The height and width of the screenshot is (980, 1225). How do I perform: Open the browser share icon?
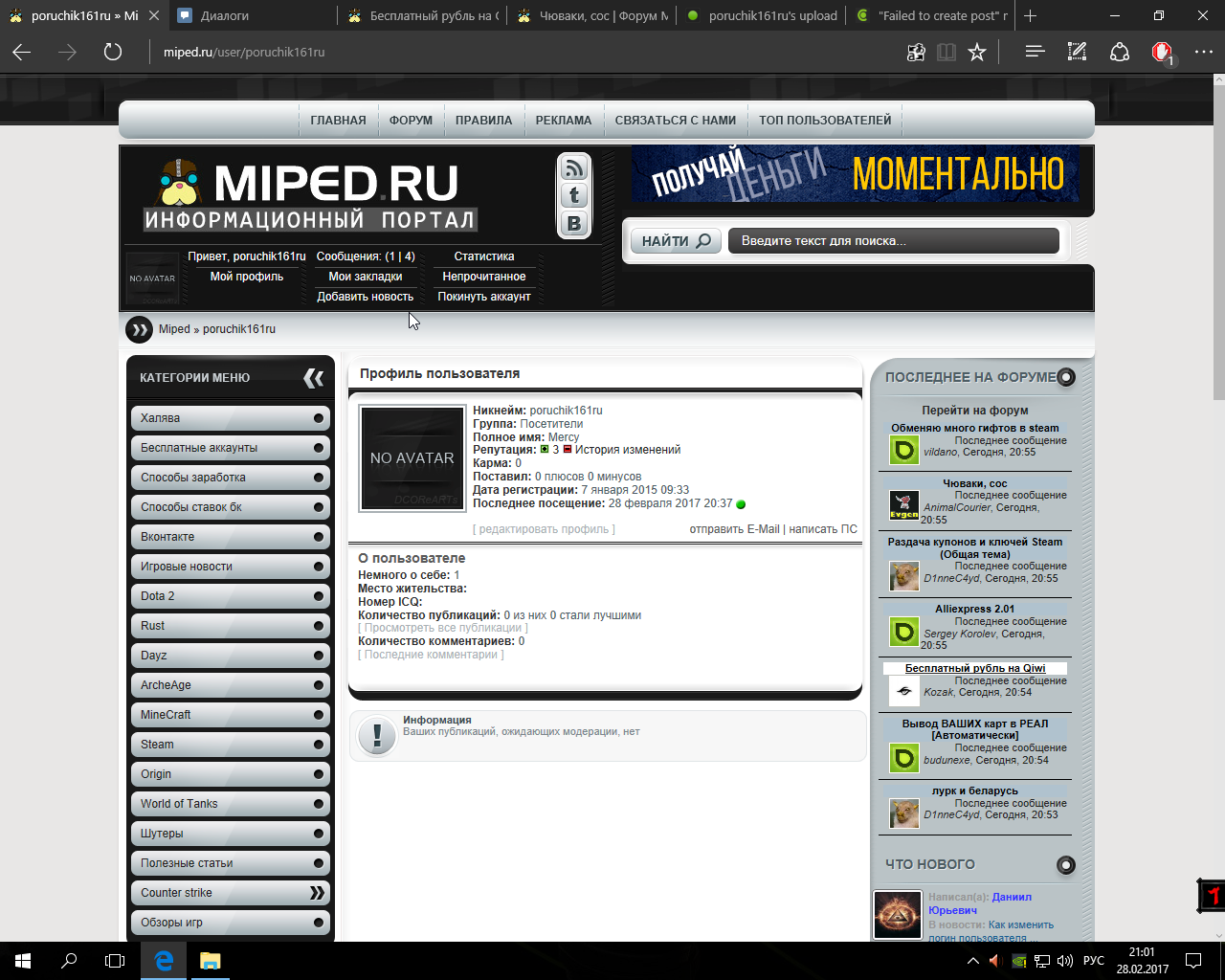[x=1120, y=52]
